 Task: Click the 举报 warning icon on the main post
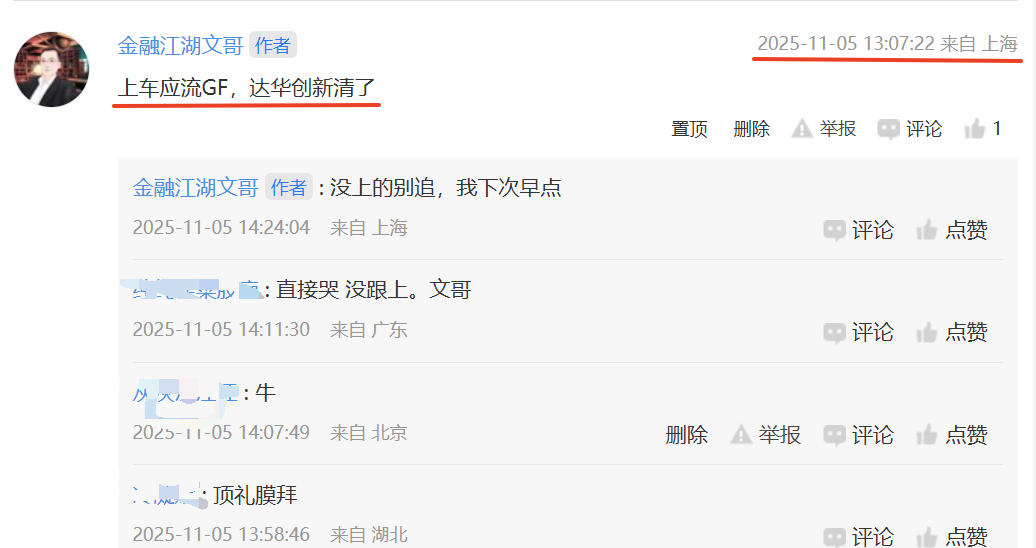[x=801, y=128]
